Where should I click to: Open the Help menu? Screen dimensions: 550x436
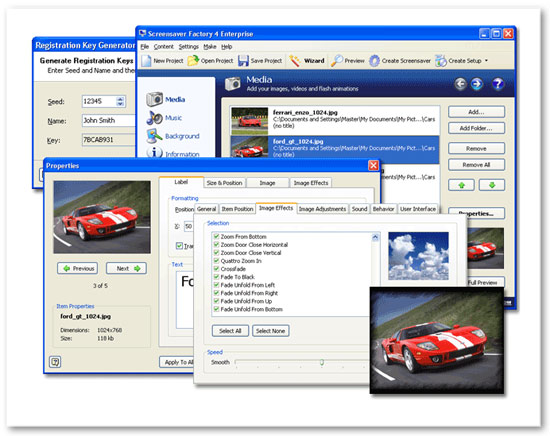(x=227, y=47)
